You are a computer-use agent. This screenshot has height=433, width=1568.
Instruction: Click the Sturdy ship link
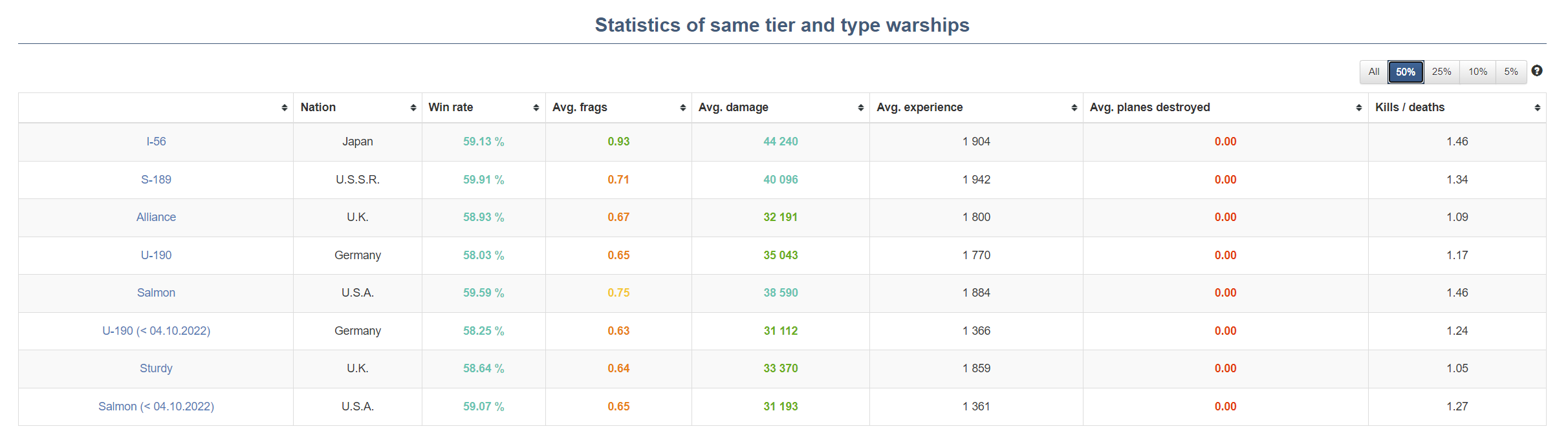(x=156, y=368)
